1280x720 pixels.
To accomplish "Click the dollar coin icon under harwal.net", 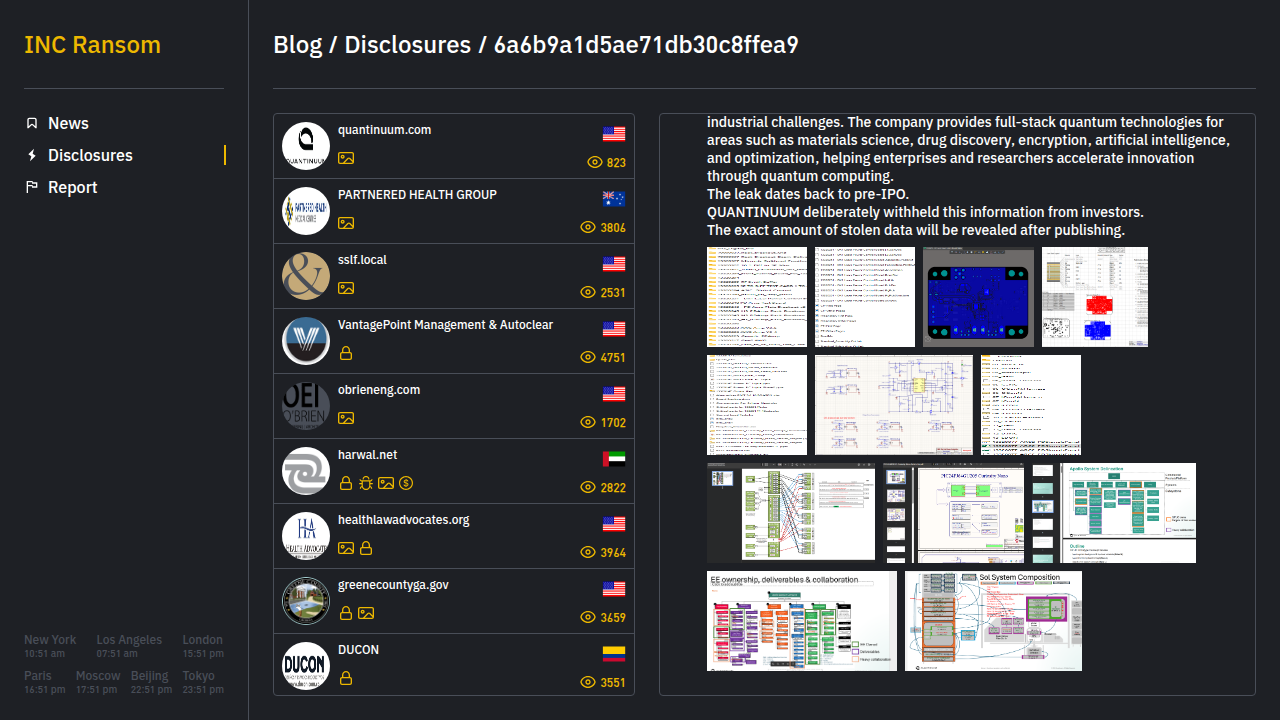I will 406,483.
